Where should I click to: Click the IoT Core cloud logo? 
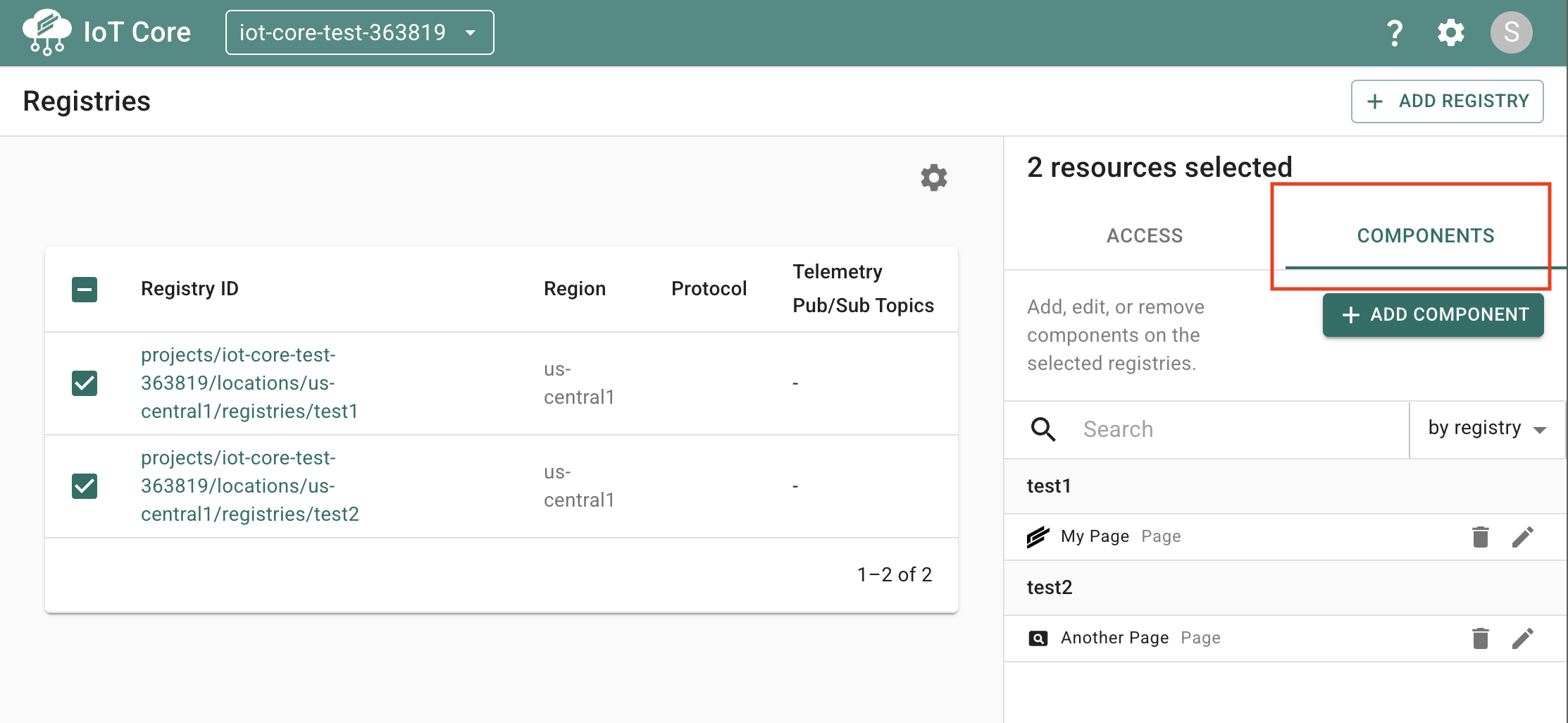point(46,32)
